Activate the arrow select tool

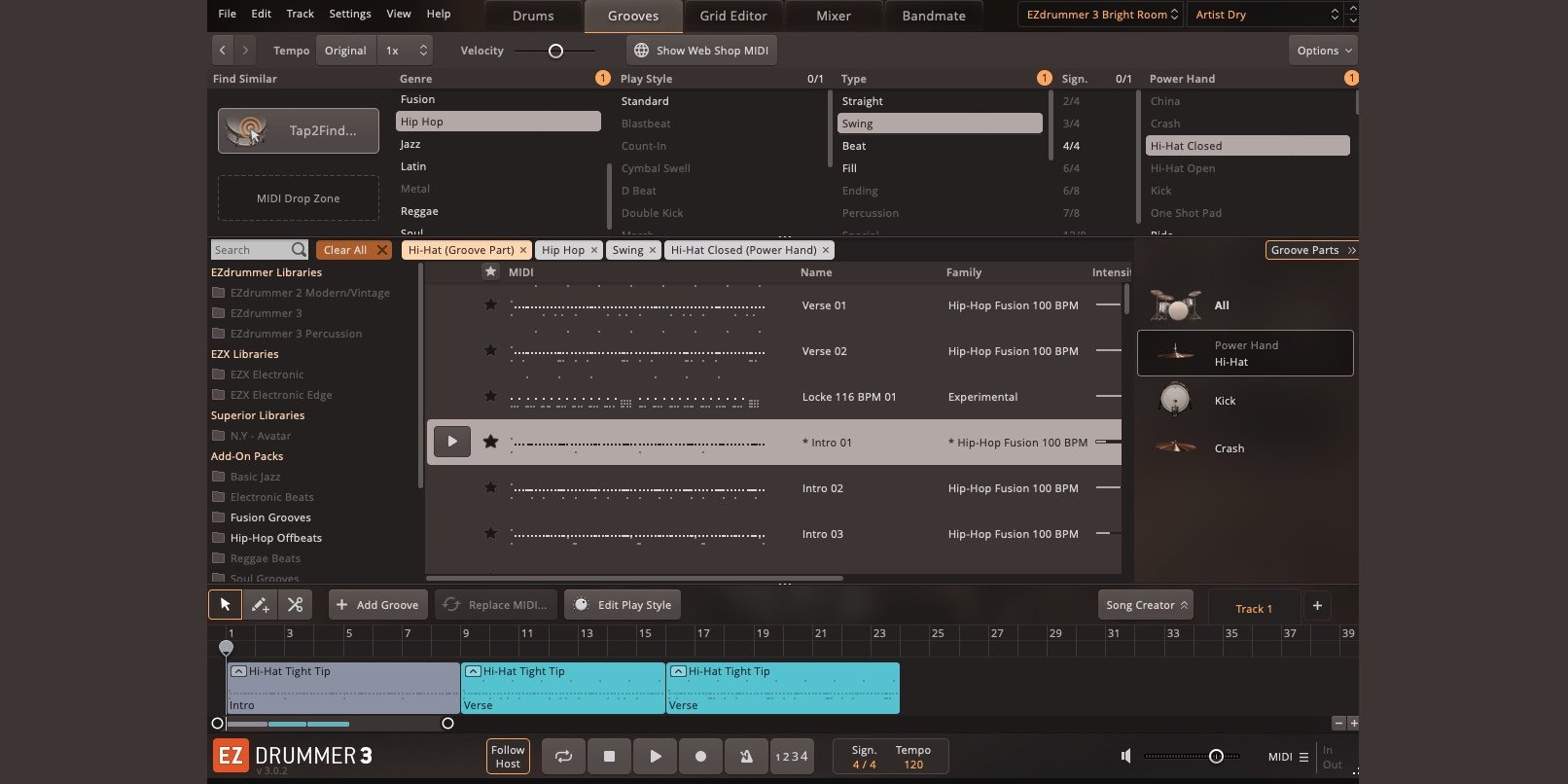[x=225, y=605]
